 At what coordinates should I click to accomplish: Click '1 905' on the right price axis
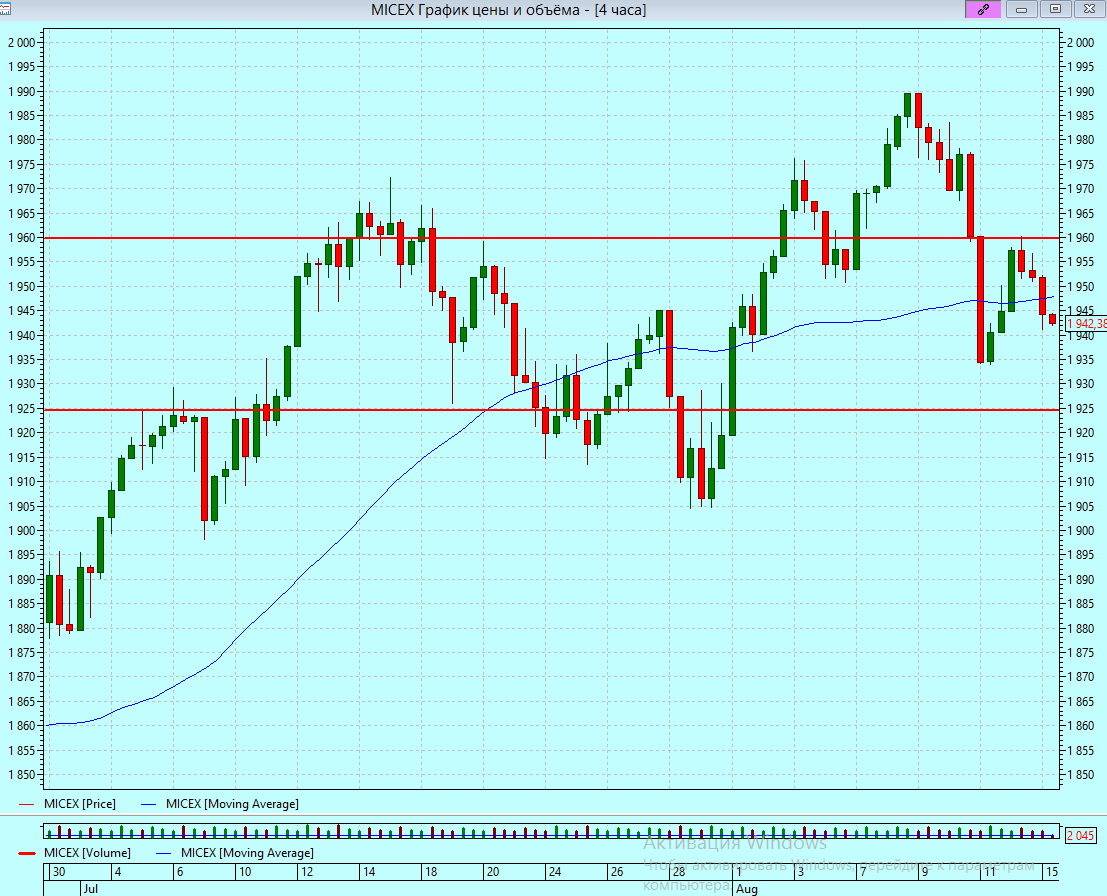(1080, 506)
